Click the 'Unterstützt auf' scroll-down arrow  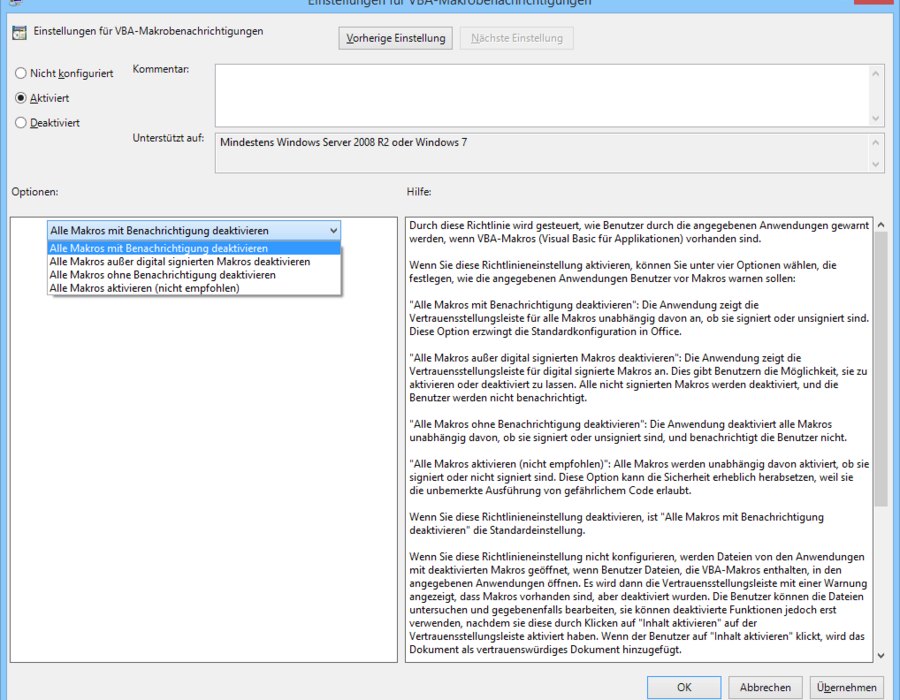click(x=875, y=164)
